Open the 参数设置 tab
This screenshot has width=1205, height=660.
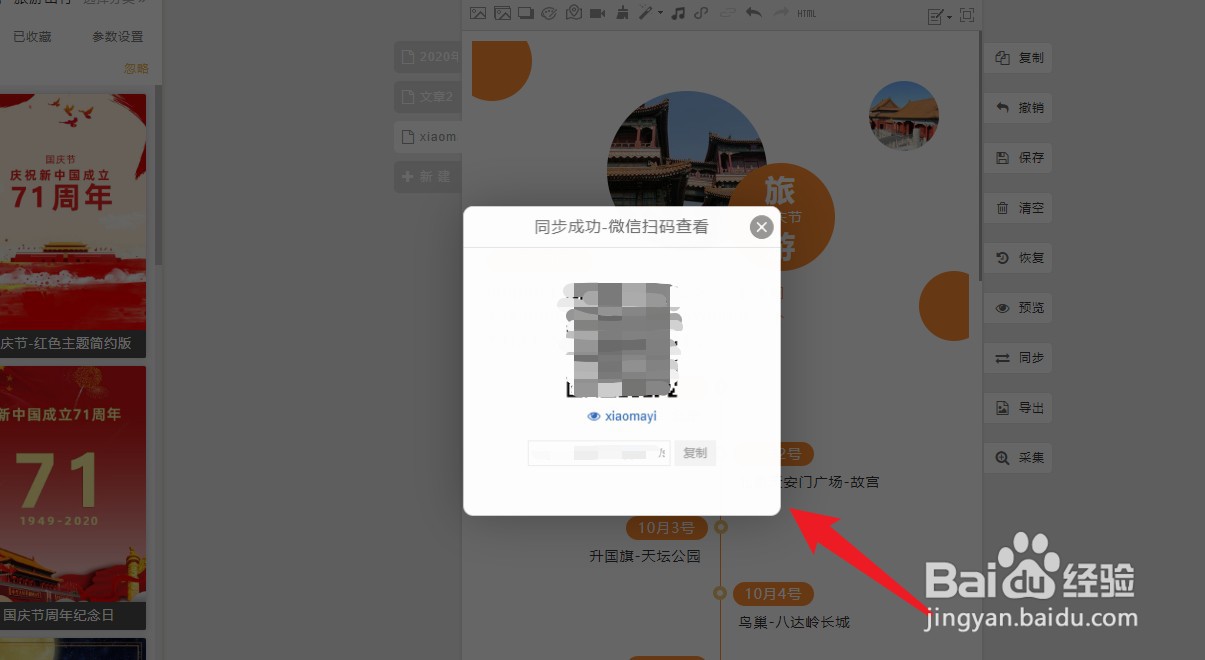tap(118, 37)
